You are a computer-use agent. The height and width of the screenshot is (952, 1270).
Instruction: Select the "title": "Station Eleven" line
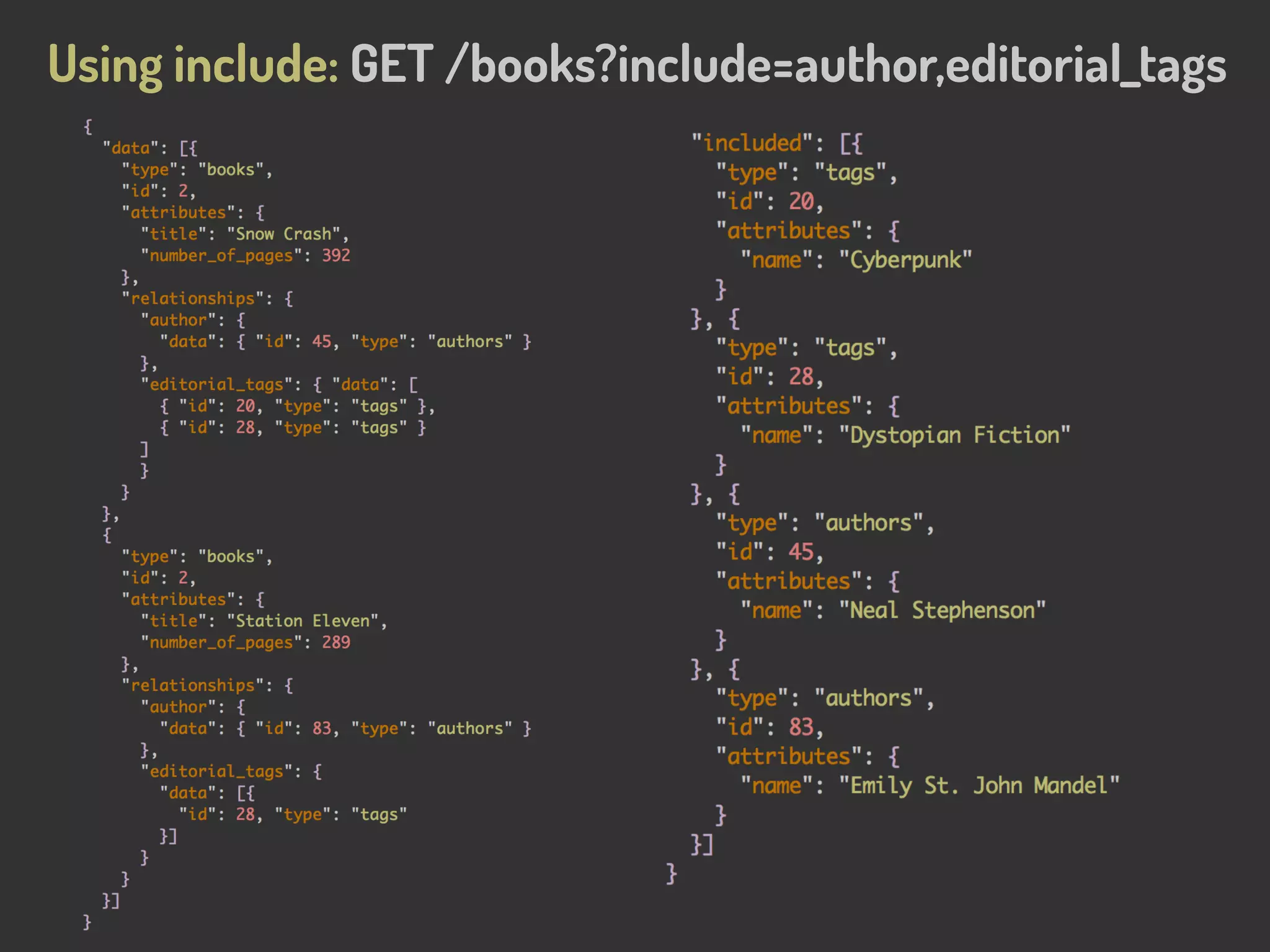264,621
